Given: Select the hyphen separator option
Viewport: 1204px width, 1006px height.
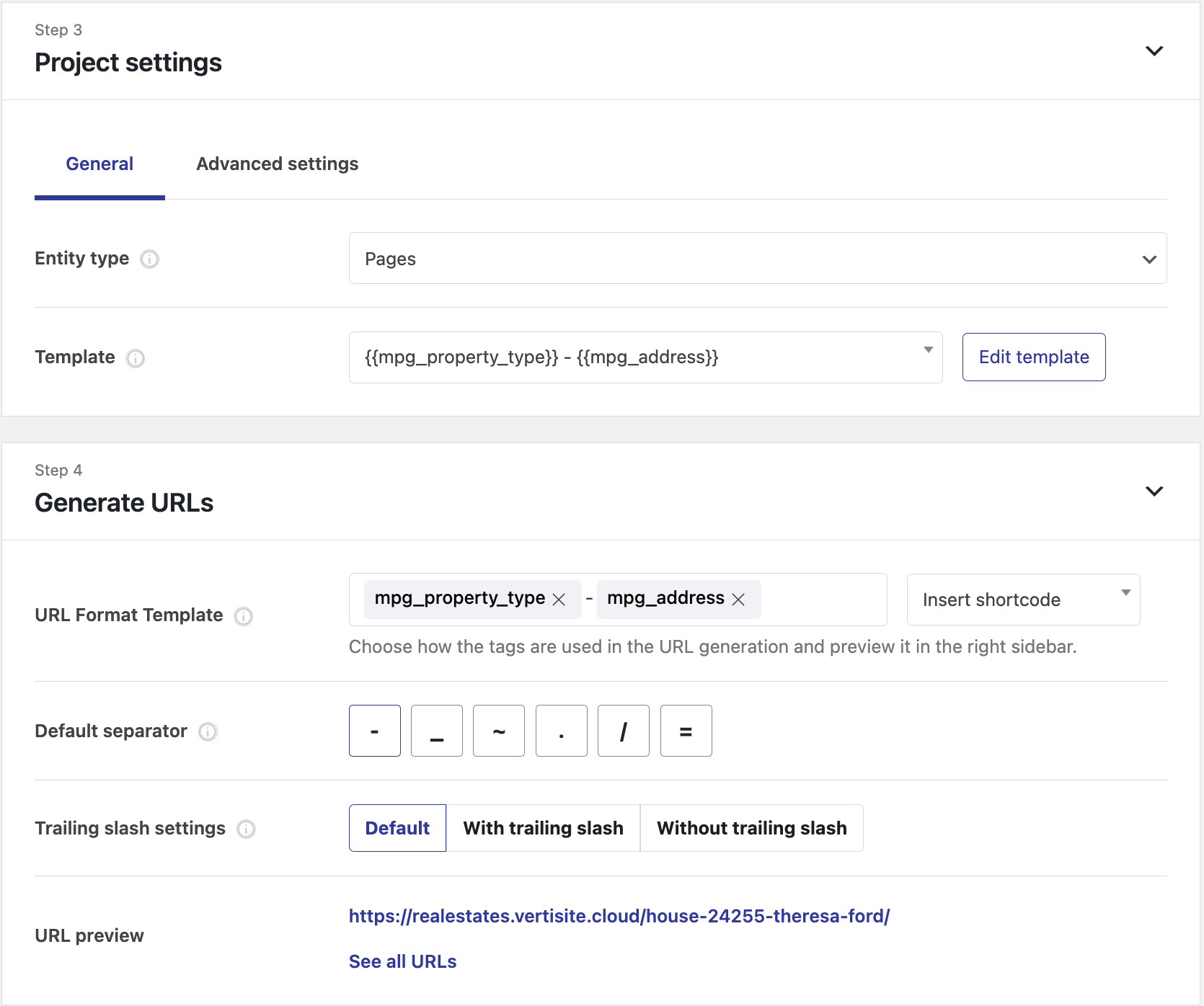Looking at the screenshot, I should point(375,731).
